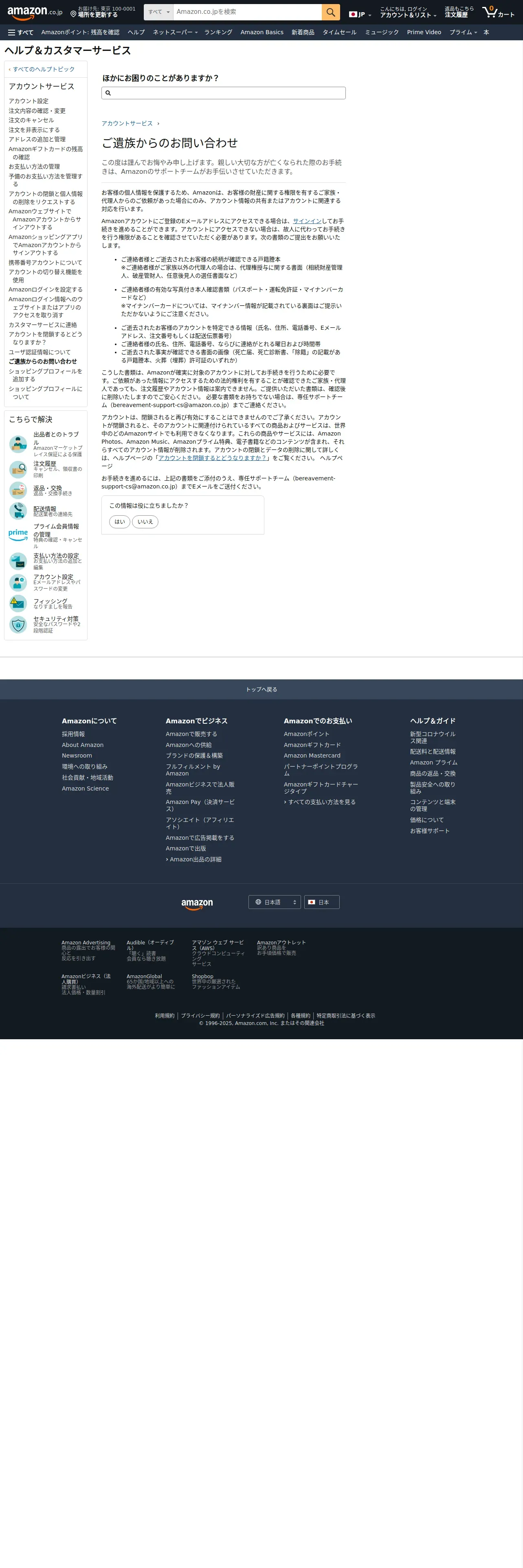
Task: Expand footer Amazon出品の詳細 link
Action: pyautogui.click(x=193, y=859)
